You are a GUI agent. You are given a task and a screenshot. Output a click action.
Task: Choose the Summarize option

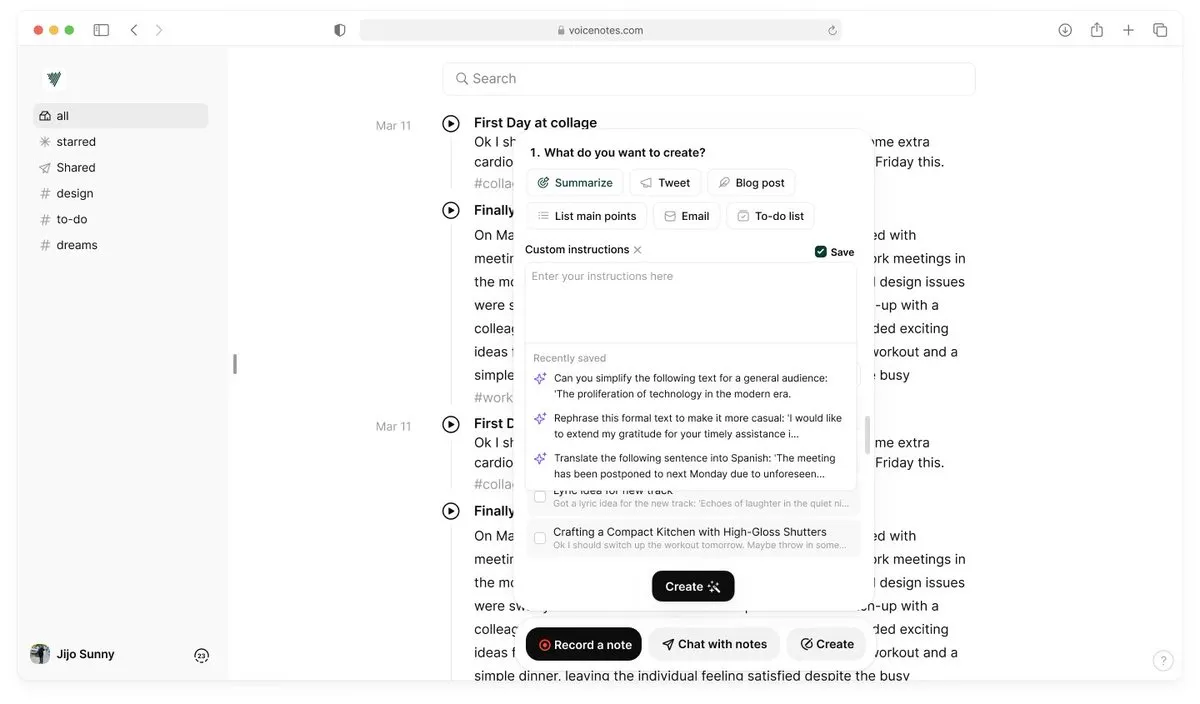(x=575, y=183)
